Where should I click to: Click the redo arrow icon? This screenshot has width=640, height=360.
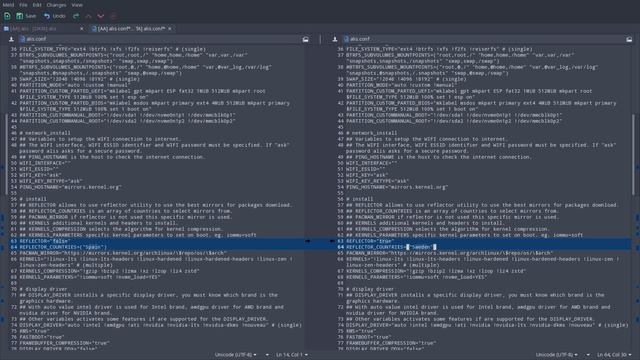tap(76, 16)
